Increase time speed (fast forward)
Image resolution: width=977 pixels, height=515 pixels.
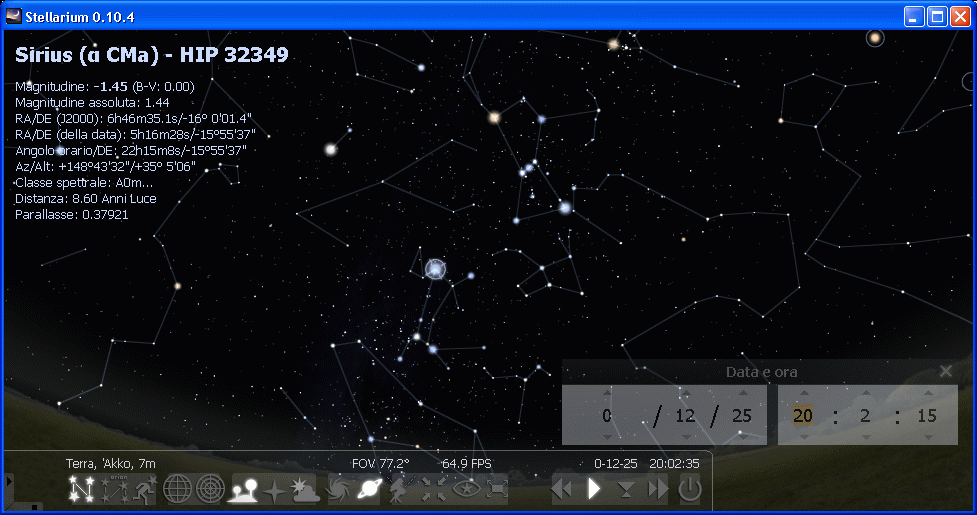tap(657, 489)
